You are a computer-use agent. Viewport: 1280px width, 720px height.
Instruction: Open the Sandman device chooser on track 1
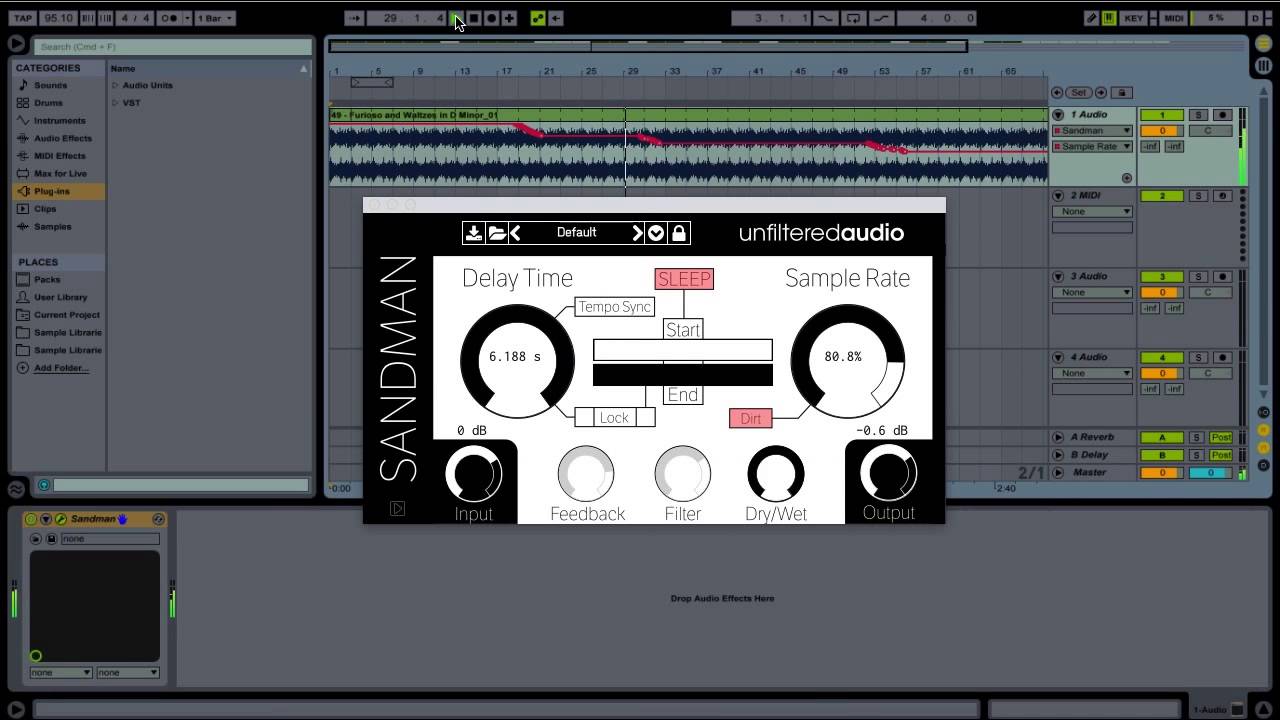1092,131
